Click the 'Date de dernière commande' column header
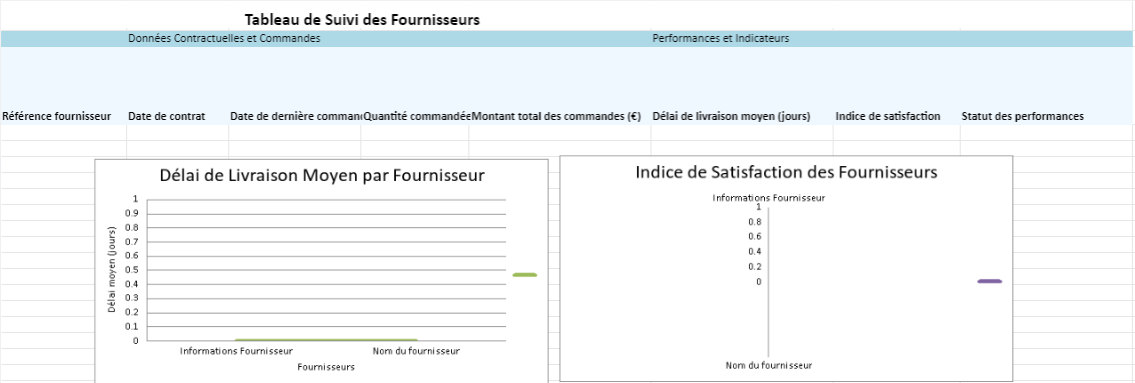Image resolution: width=1135 pixels, height=383 pixels. (x=295, y=116)
